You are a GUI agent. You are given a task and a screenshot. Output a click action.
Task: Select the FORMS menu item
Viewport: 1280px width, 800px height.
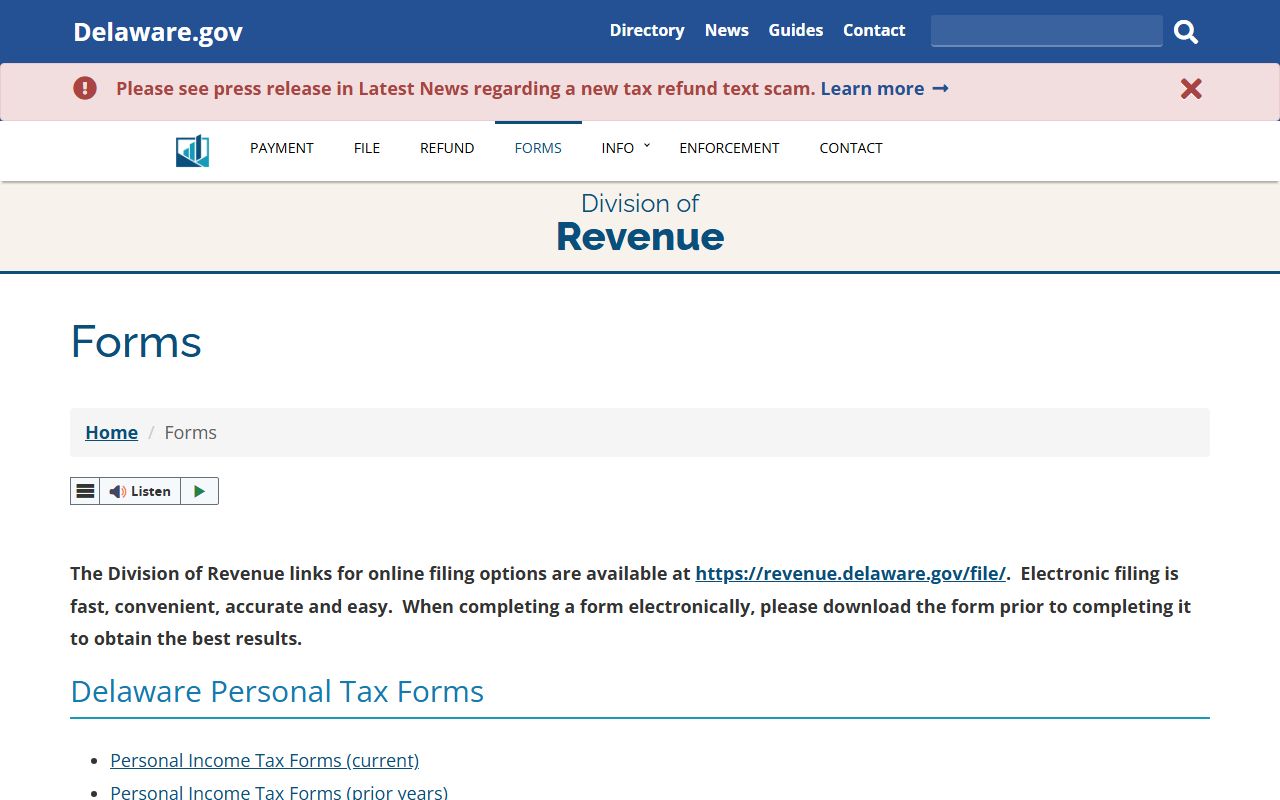pos(538,148)
